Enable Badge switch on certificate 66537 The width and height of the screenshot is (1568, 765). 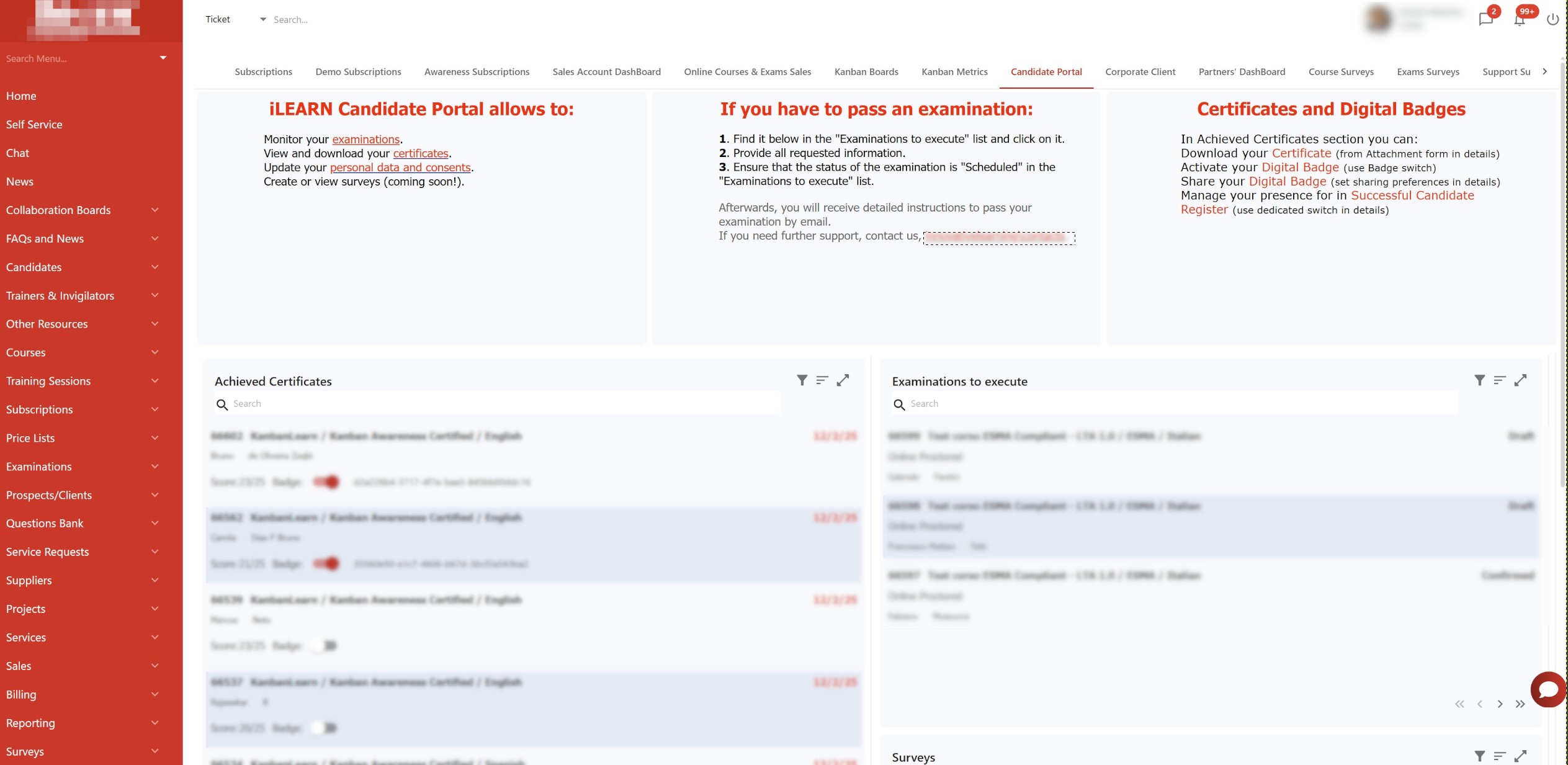(324, 728)
